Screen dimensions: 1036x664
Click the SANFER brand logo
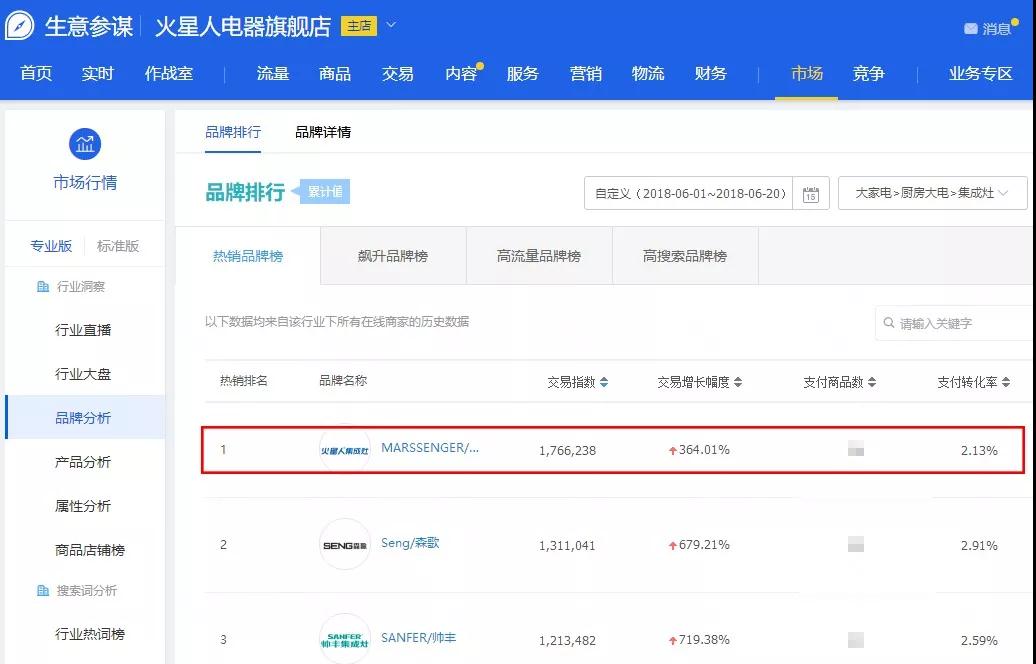[345, 640]
